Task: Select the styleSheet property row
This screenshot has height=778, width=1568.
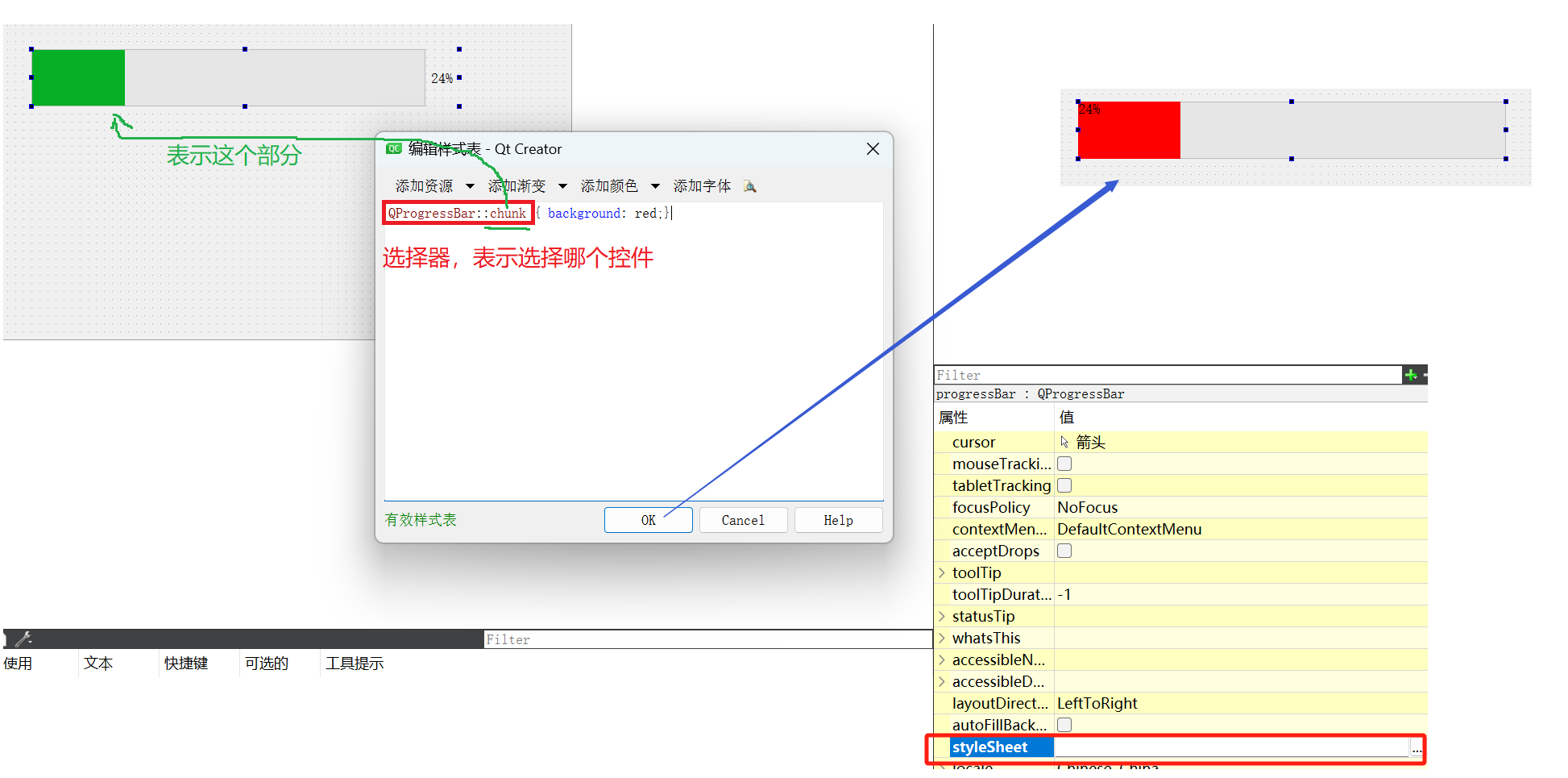Action: 1180,747
